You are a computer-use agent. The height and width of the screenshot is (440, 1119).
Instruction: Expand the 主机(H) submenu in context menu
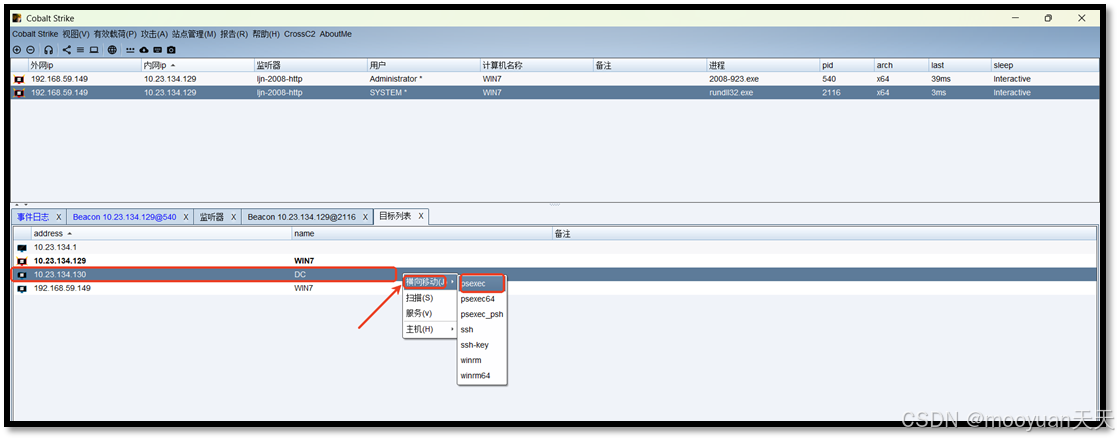(x=430, y=329)
